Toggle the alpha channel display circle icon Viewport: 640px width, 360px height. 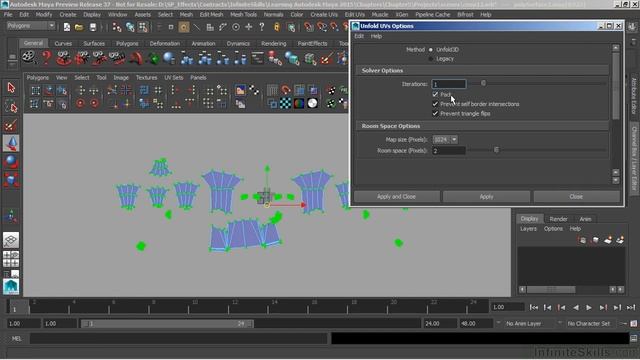tap(312, 103)
